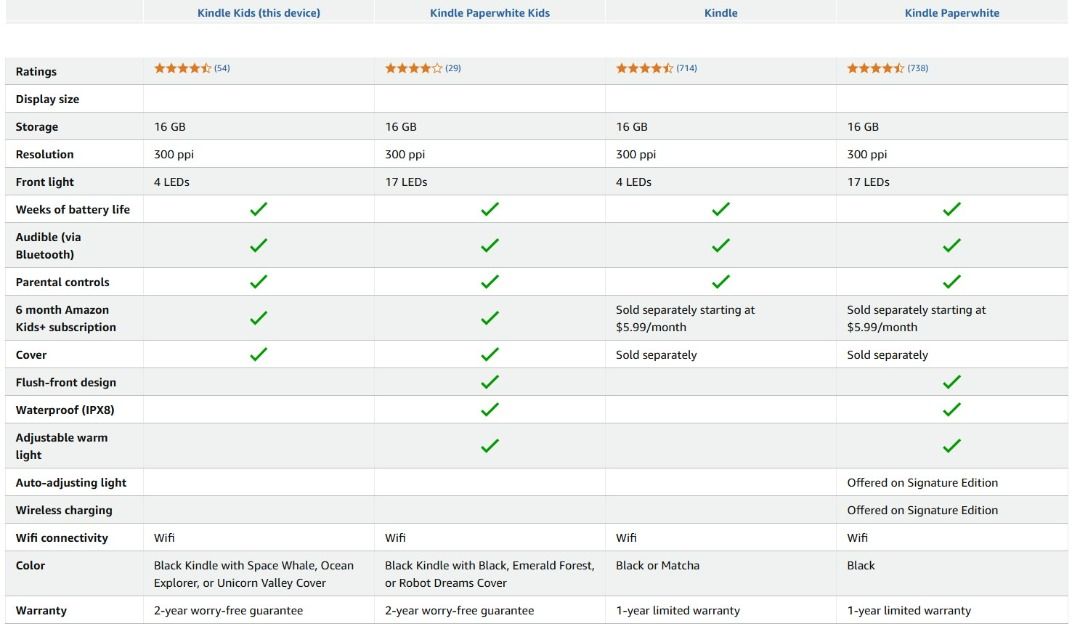This screenshot has height=624, width=1080.
Task: Click the star rating beside the (738) count
Action: tap(875, 68)
